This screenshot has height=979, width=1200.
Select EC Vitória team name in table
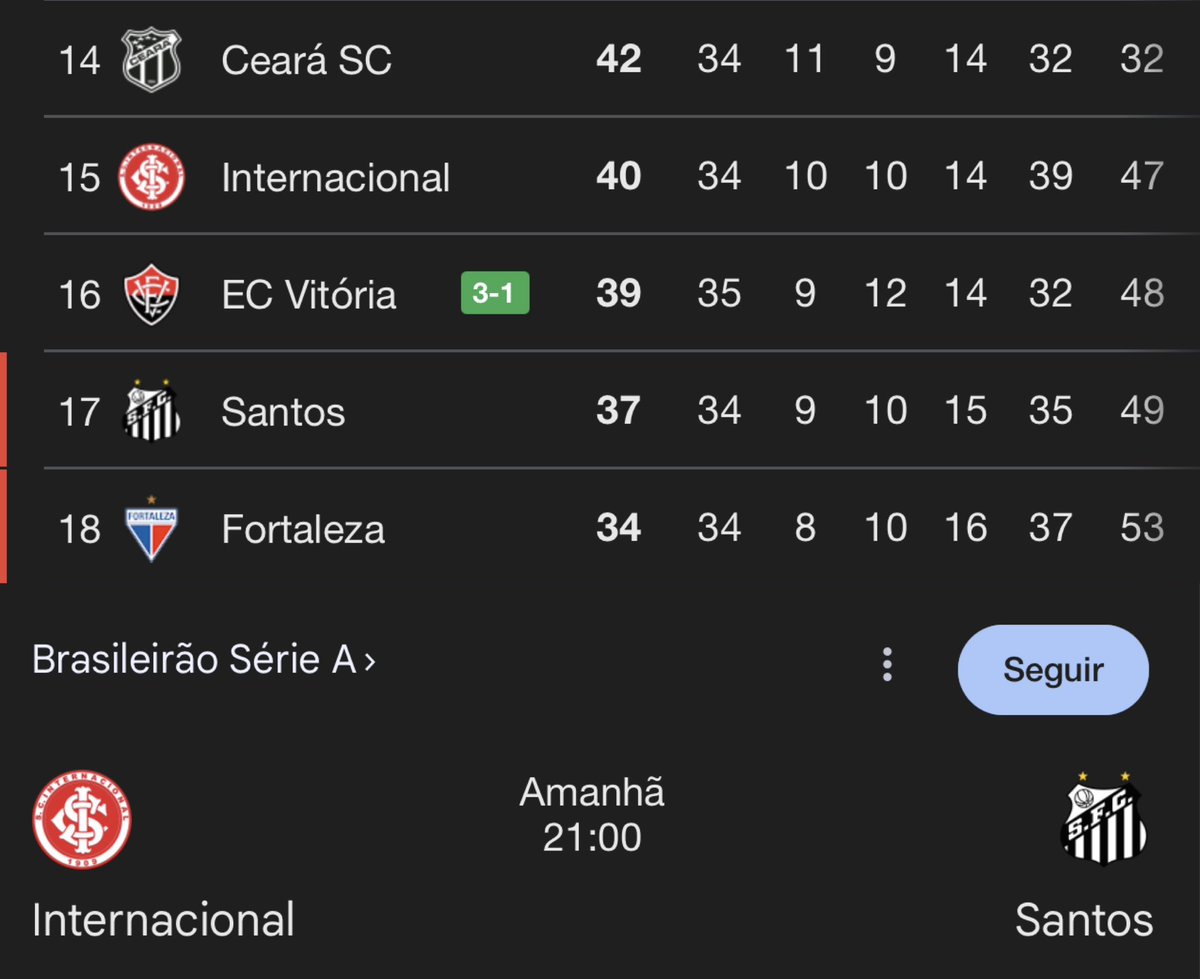(x=309, y=295)
